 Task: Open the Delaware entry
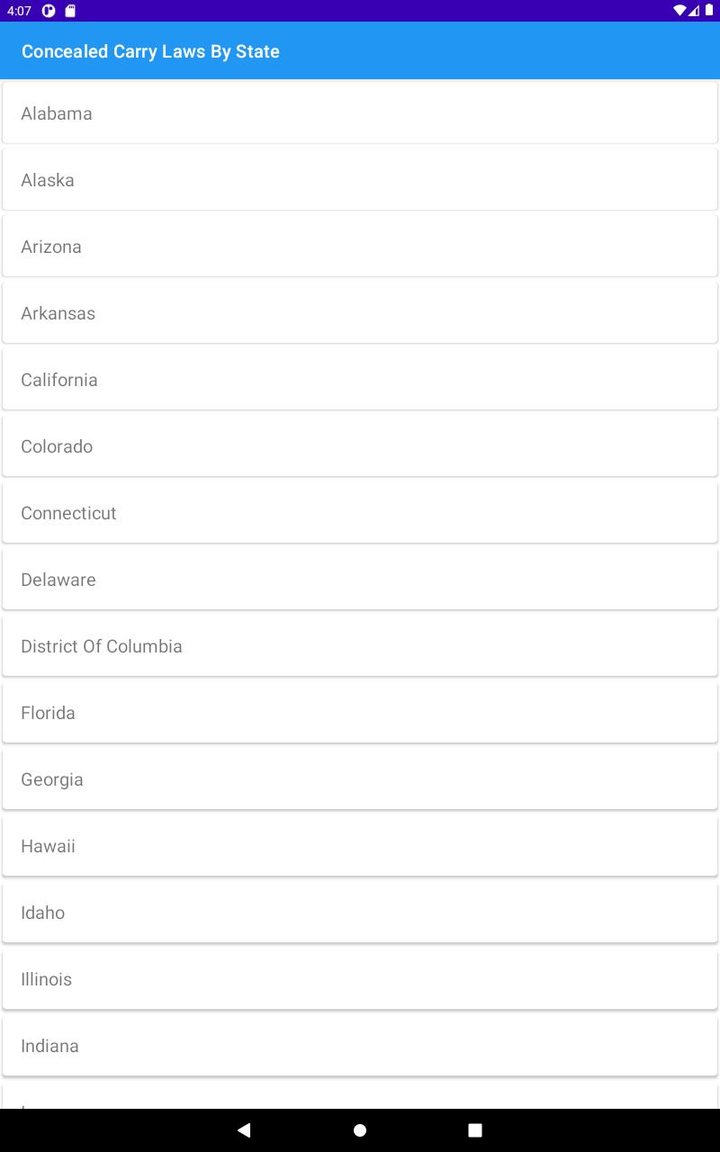point(360,579)
